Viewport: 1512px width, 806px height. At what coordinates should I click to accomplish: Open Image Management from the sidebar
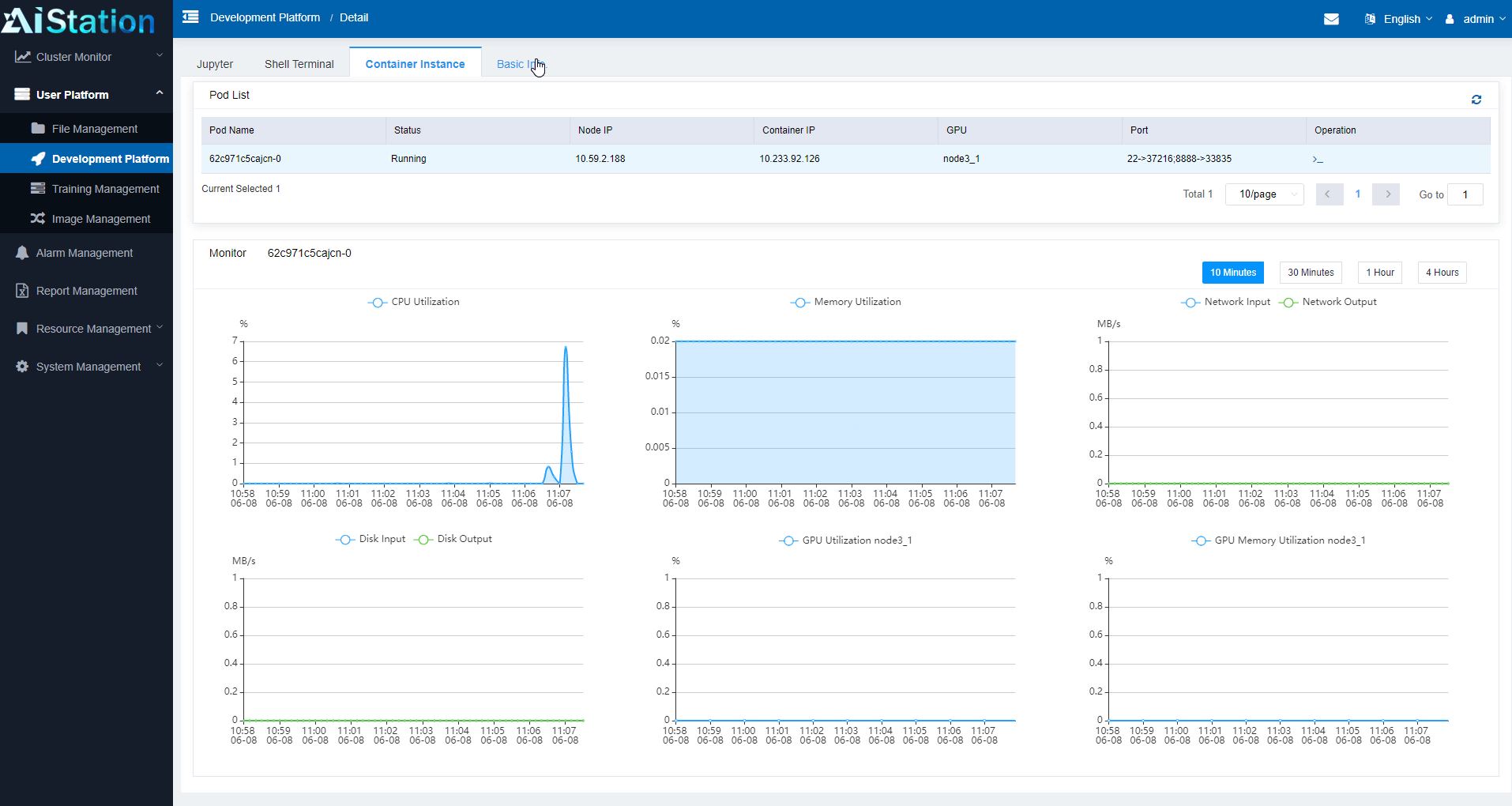[x=100, y=219]
